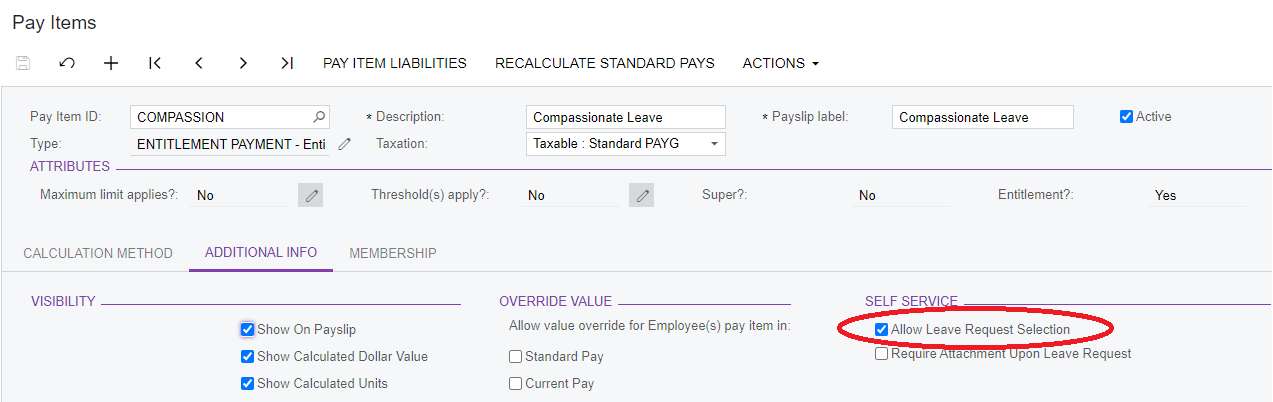Click the Undo arrow icon

(x=67, y=63)
